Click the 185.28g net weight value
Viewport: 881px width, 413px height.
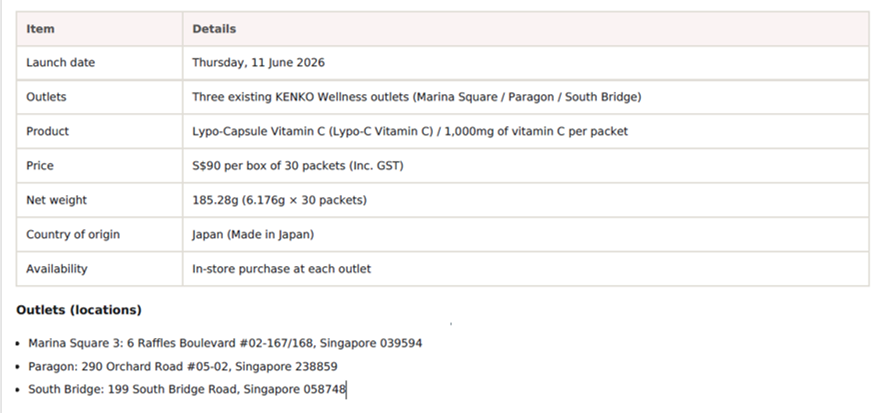click(279, 200)
